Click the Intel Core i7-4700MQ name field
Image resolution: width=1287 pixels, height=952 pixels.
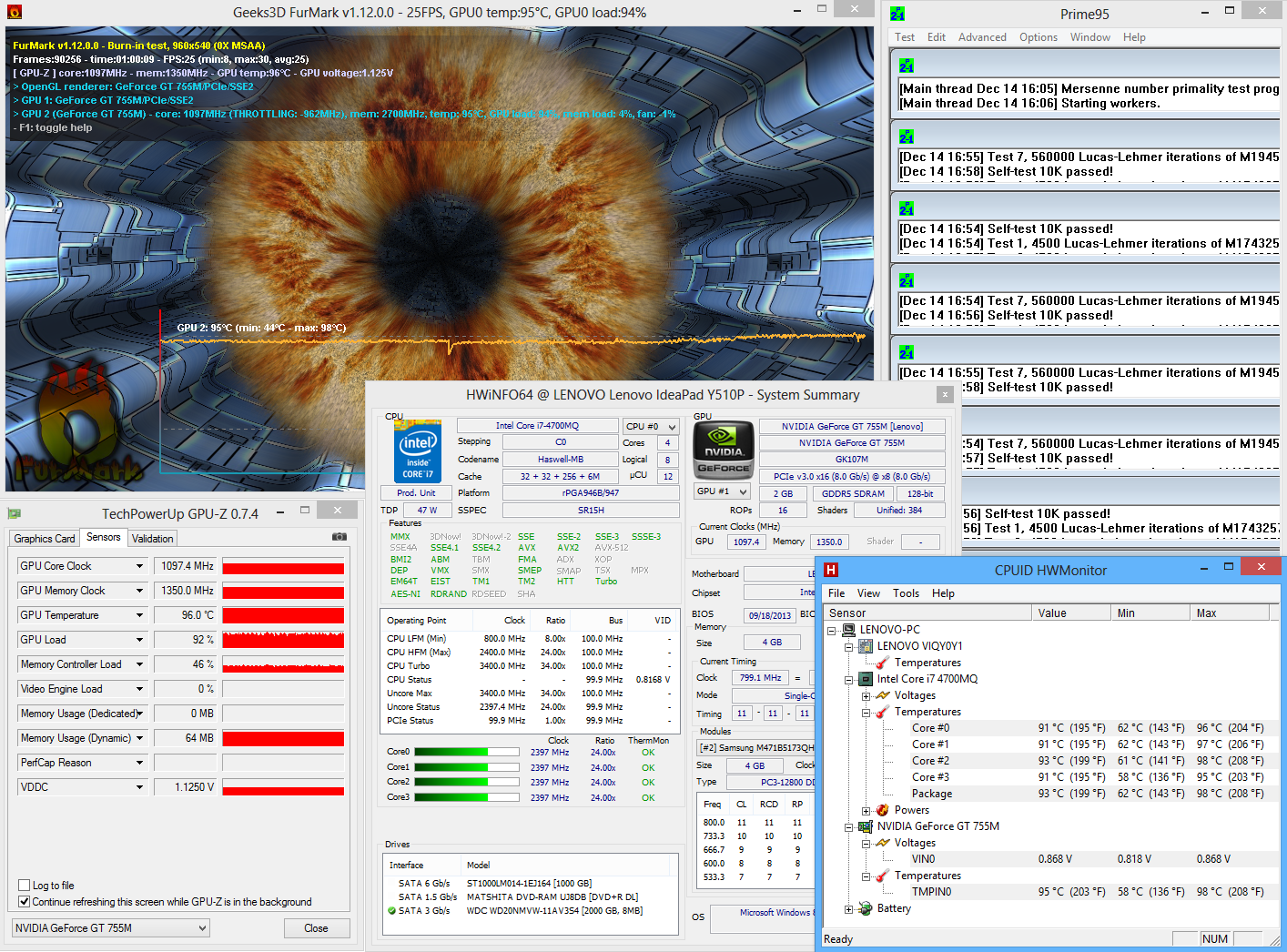tap(537, 426)
